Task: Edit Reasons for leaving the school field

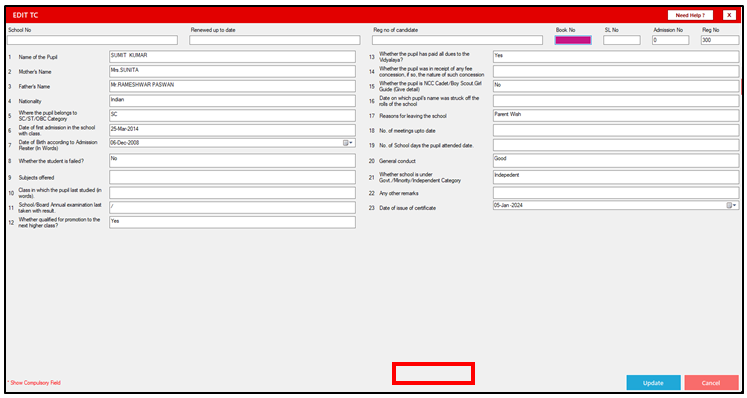Action: (616, 116)
